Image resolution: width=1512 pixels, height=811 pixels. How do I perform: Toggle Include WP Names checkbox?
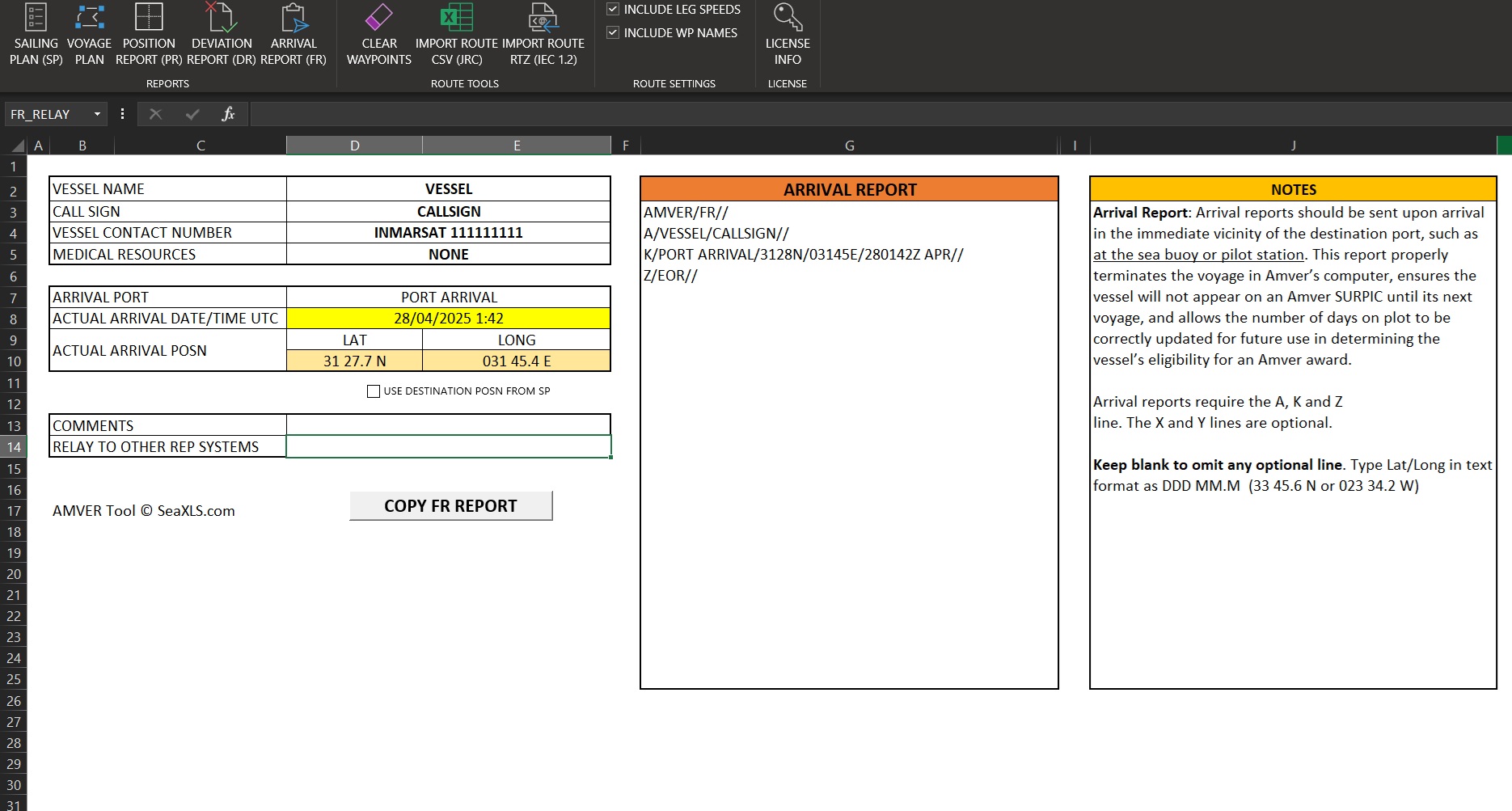coord(613,33)
